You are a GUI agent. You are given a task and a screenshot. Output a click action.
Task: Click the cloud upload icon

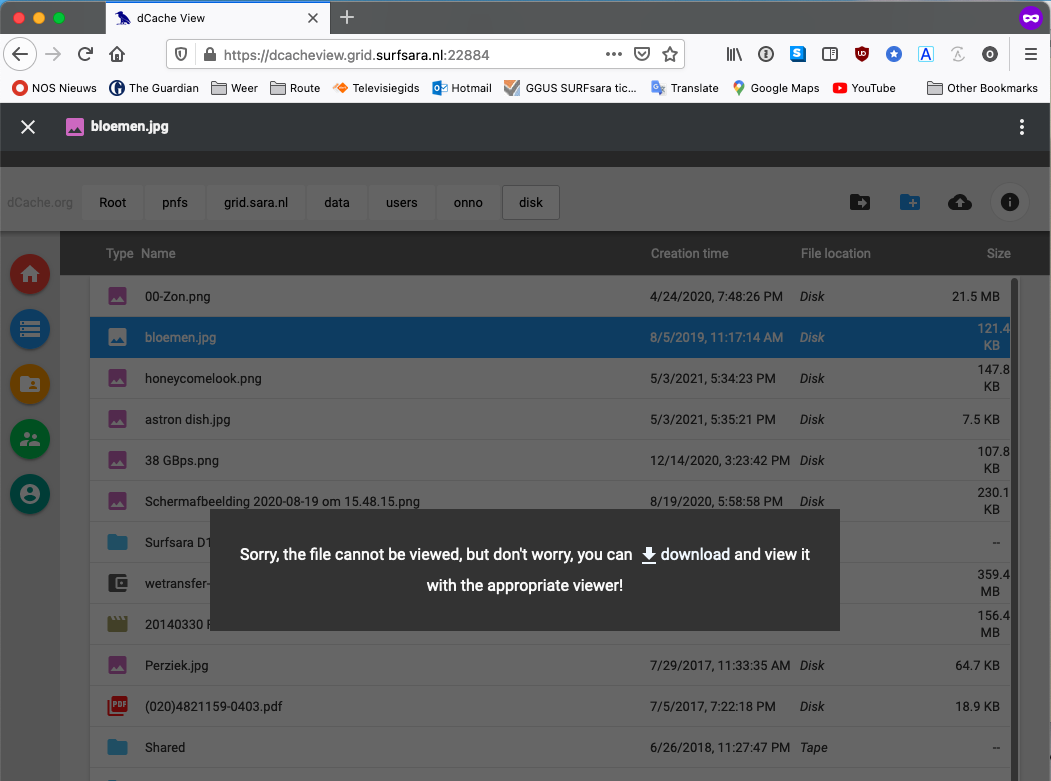click(960, 202)
